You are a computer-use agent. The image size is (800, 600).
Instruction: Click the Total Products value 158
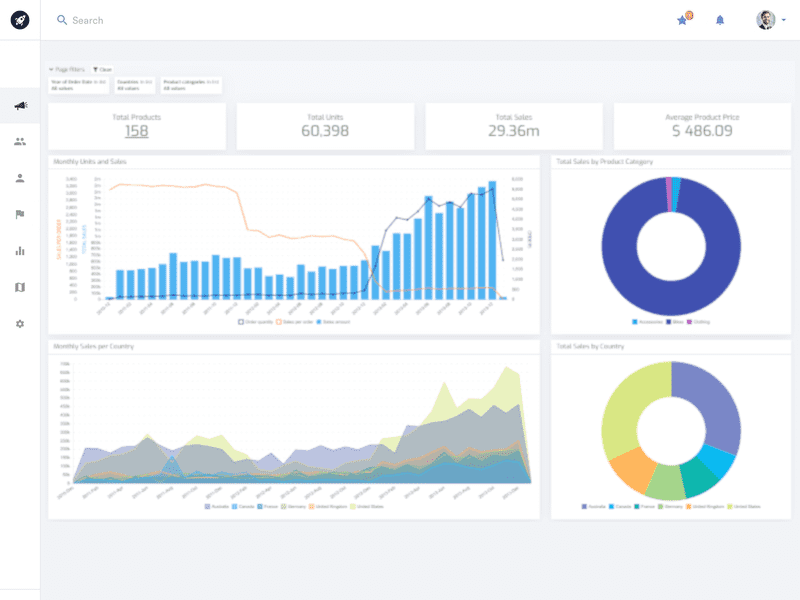point(137,131)
